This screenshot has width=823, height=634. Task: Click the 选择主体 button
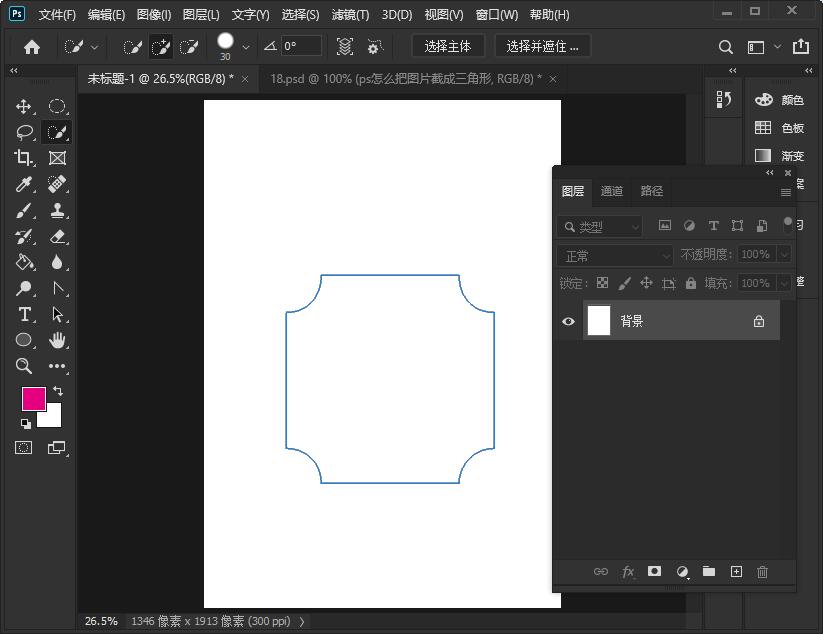coord(447,46)
